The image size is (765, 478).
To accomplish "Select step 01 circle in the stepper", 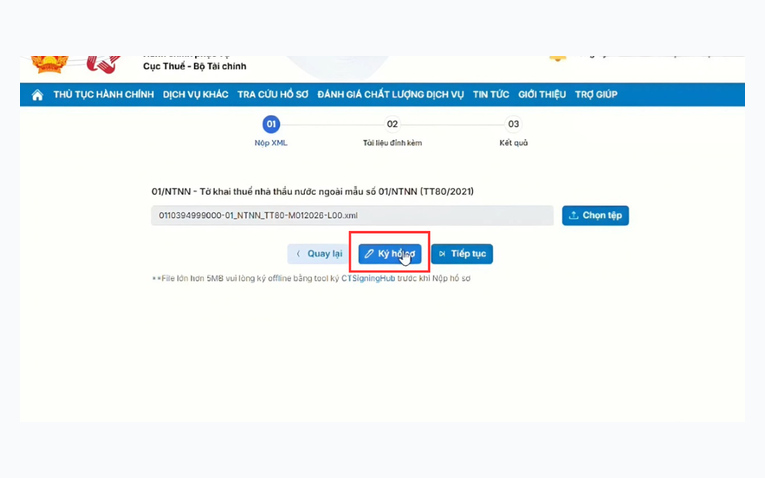I will coord(271,124).
